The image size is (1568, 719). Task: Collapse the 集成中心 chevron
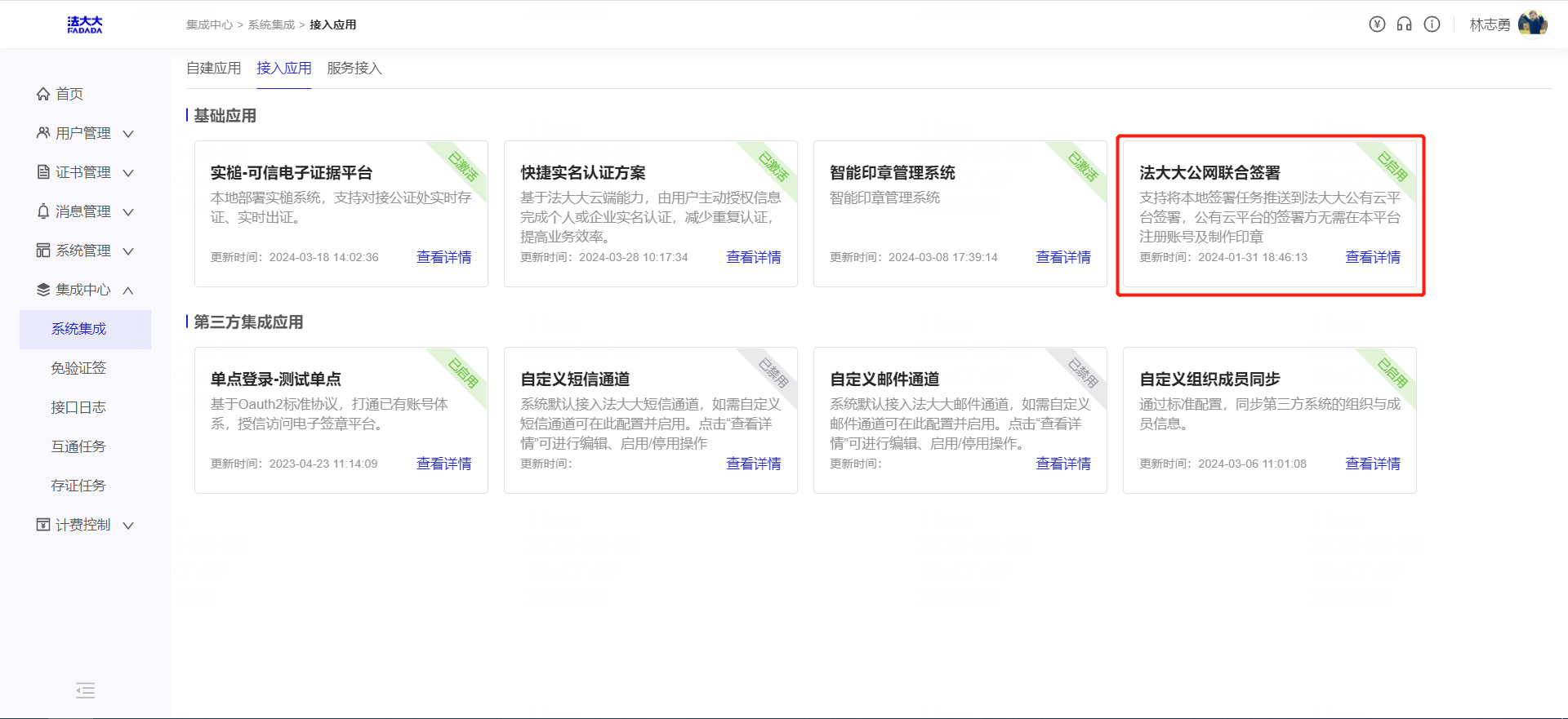point(128,291)
